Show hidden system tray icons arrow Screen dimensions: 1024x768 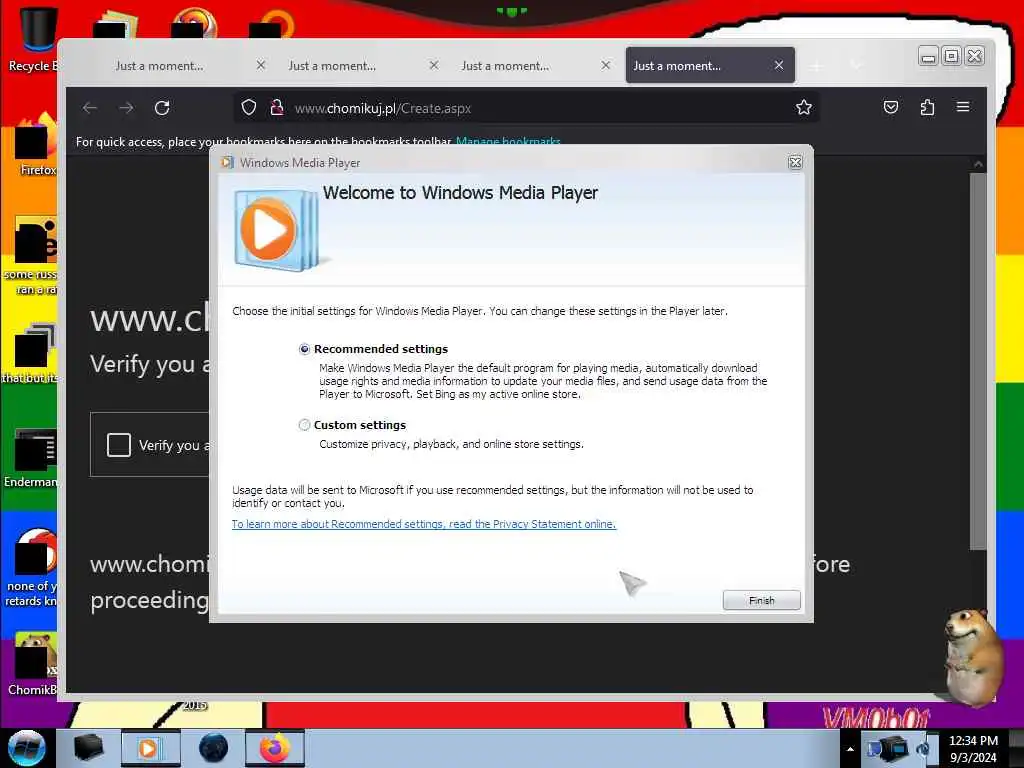coord(850,749)
